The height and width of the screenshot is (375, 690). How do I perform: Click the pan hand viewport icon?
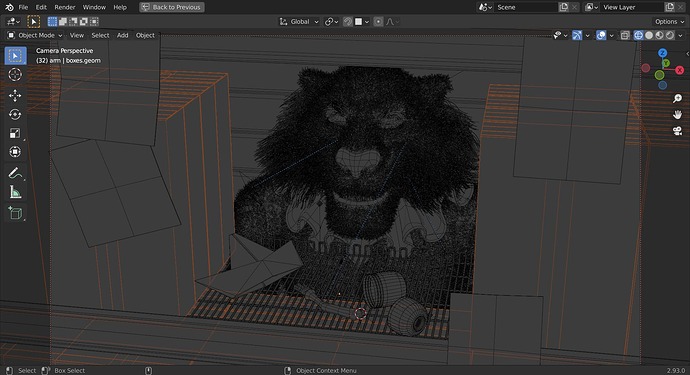point(677,114)
